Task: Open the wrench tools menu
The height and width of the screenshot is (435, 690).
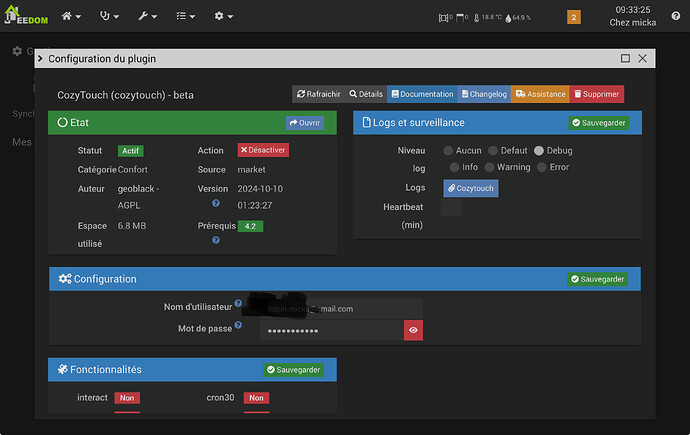Action: click(x=147, y=16)
